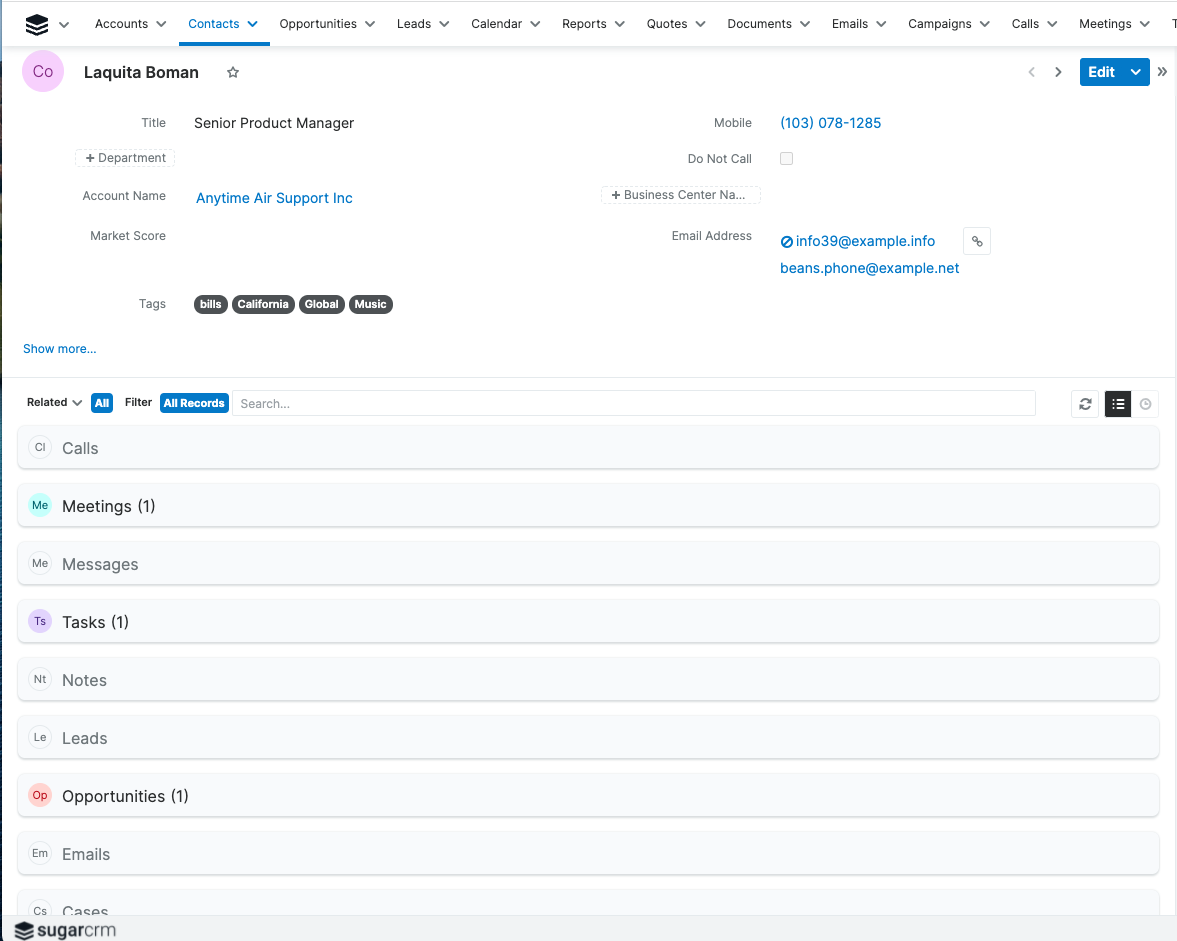Open the Calendar module
Screen dimensions: 1177x941
point(498,23)
